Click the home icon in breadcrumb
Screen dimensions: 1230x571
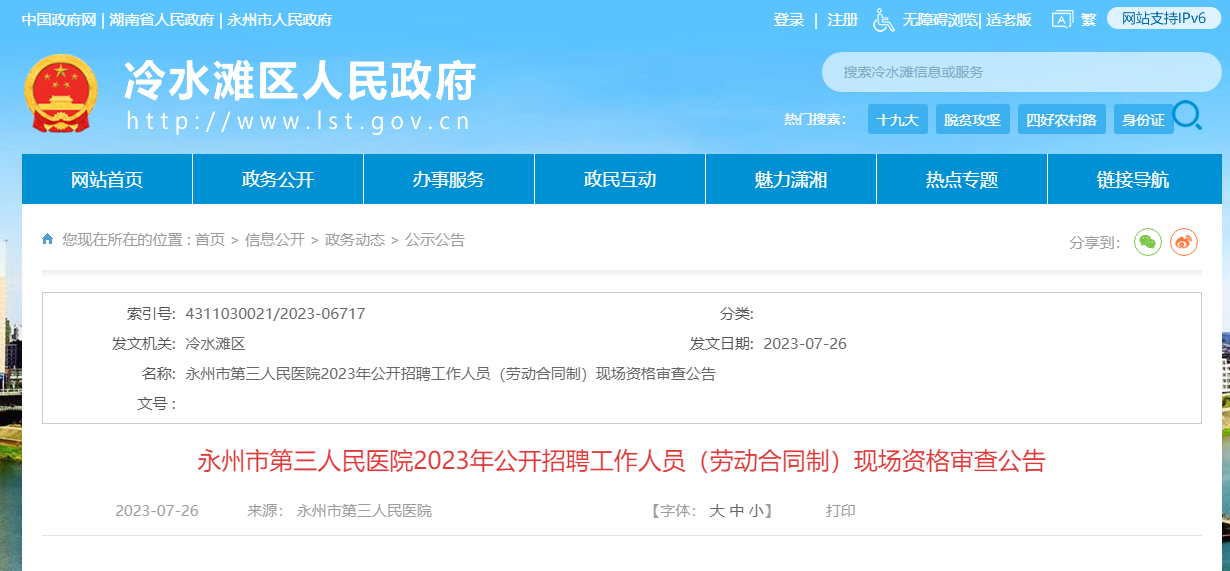coord(48,240)
